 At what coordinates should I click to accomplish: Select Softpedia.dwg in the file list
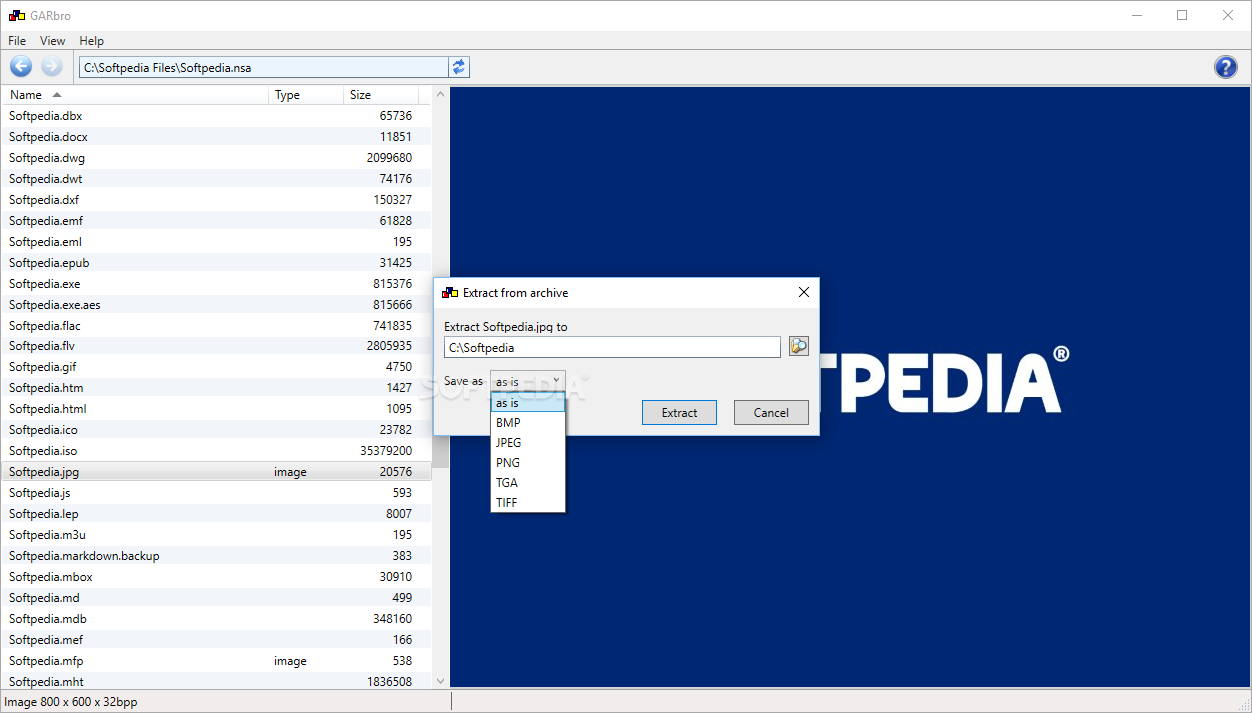pyautogui.click(x=217, y=158)
